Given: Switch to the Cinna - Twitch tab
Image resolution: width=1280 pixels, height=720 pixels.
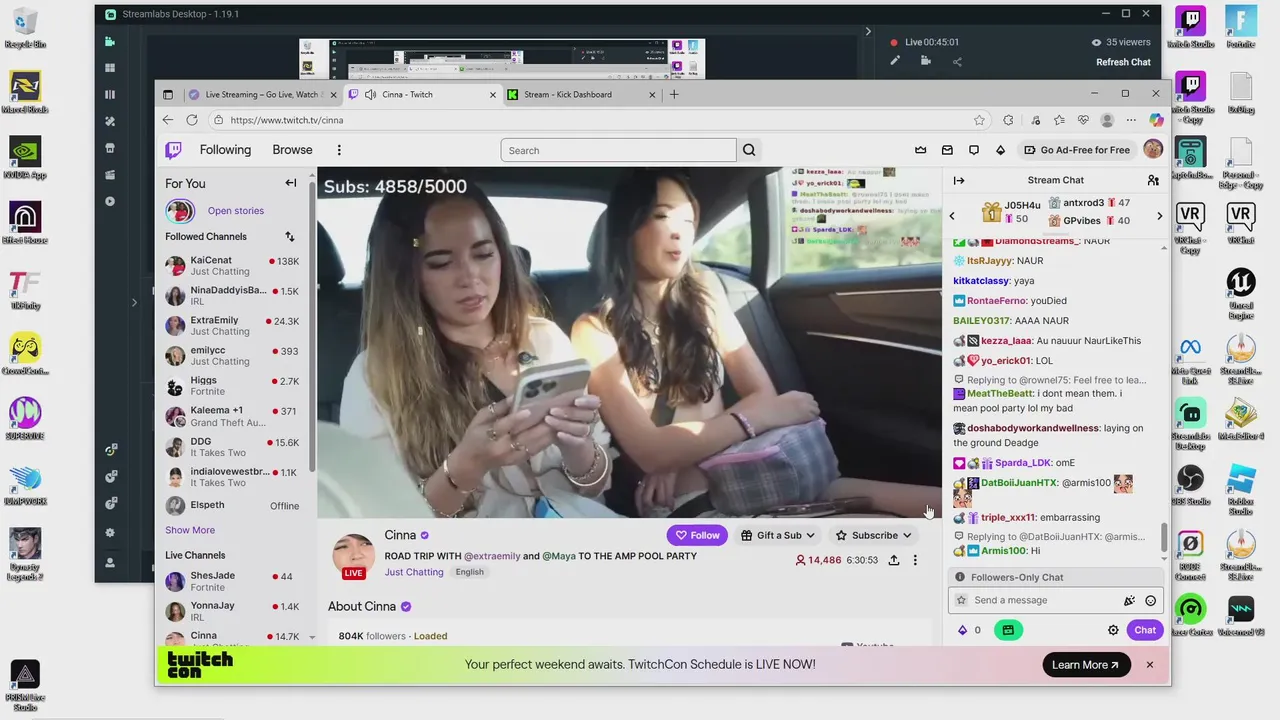Looking at the screenshot, I should click(422, 94).
